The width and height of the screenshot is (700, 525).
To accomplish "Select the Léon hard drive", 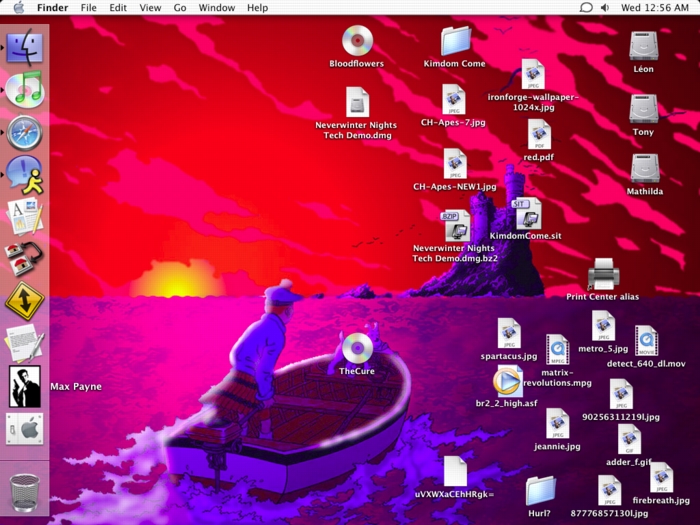I will [x=643, y=46].
